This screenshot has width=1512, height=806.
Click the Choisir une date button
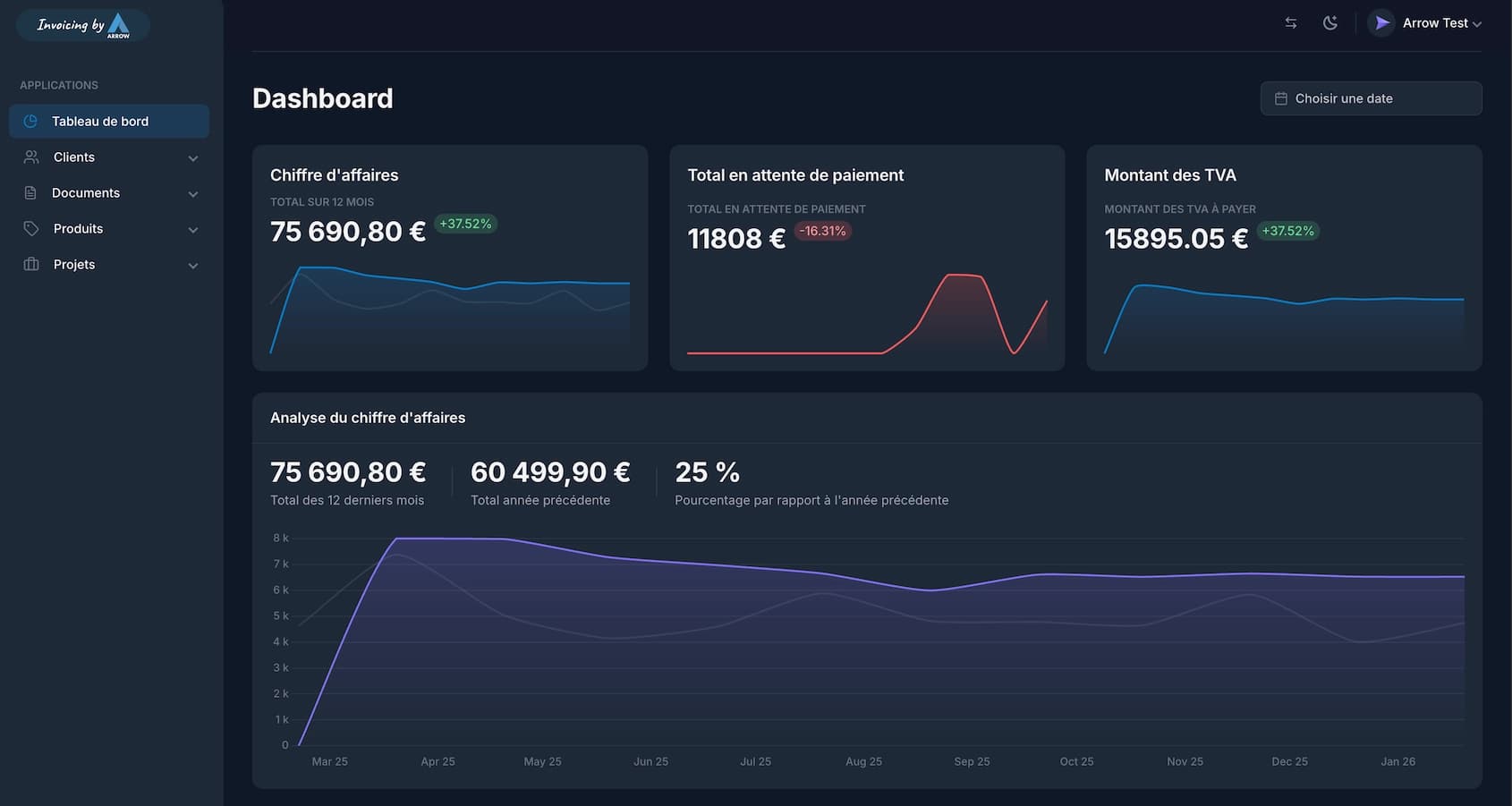[1371, 98]
